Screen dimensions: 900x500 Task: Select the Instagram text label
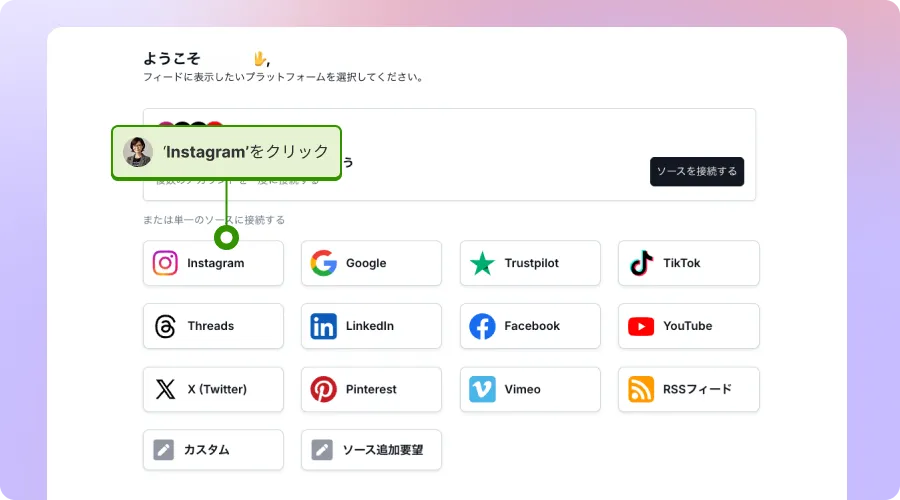tap(216, 263)
